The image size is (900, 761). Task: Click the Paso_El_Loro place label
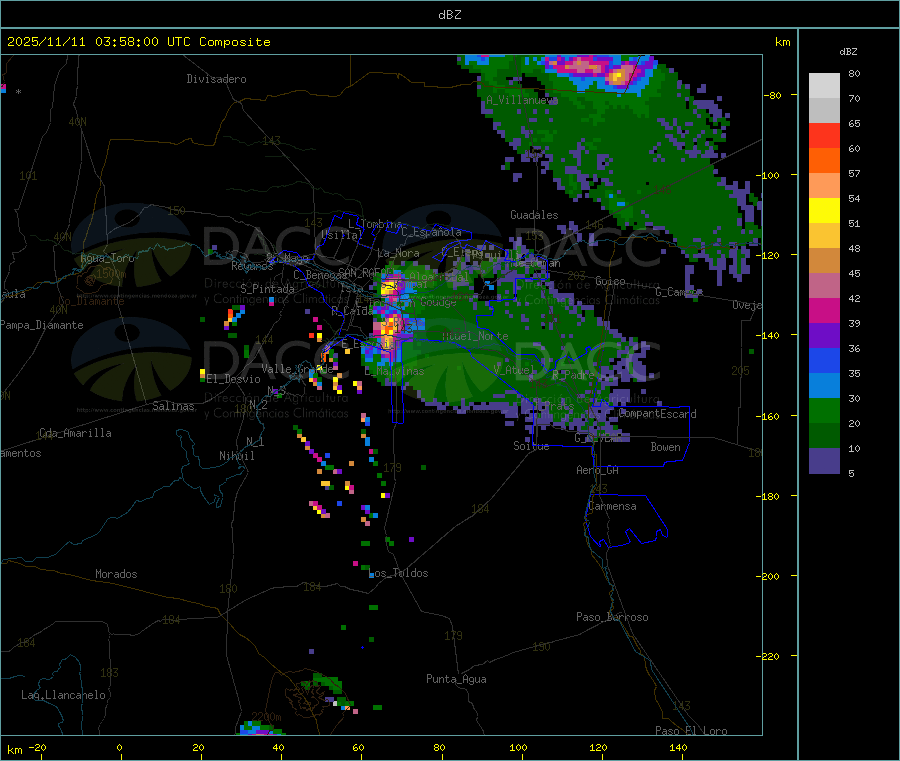tap(691, 731)
